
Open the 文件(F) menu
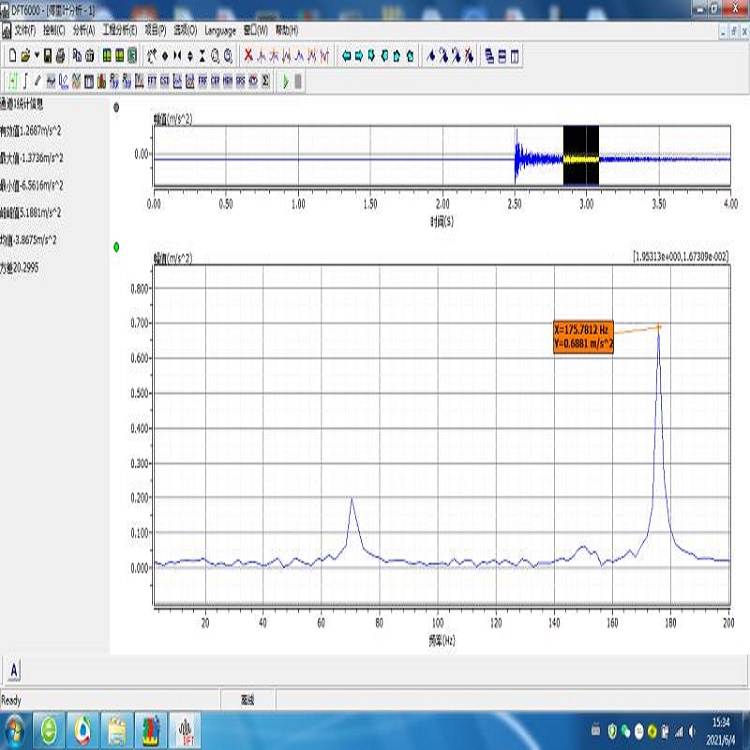[25, 31]
